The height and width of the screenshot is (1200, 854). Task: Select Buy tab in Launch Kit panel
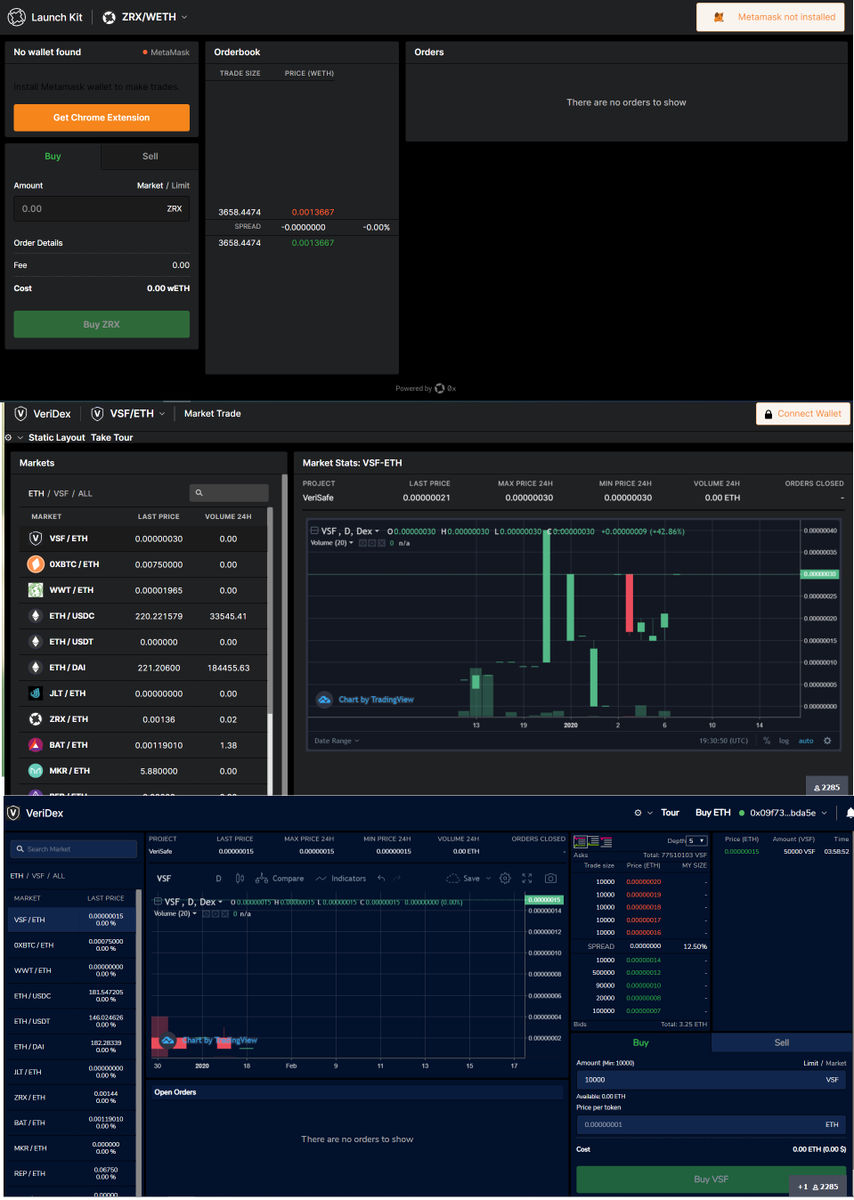click(x=53, y=157)
